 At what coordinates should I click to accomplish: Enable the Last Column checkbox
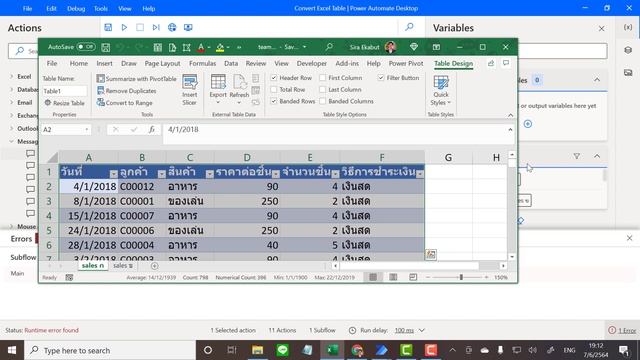pos(322,89)
